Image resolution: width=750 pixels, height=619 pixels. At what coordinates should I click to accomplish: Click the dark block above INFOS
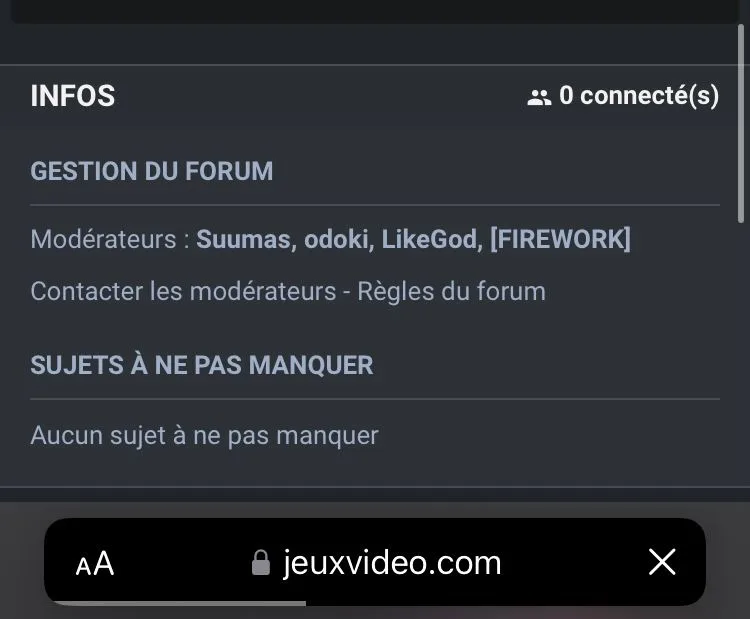pos(375,11)
